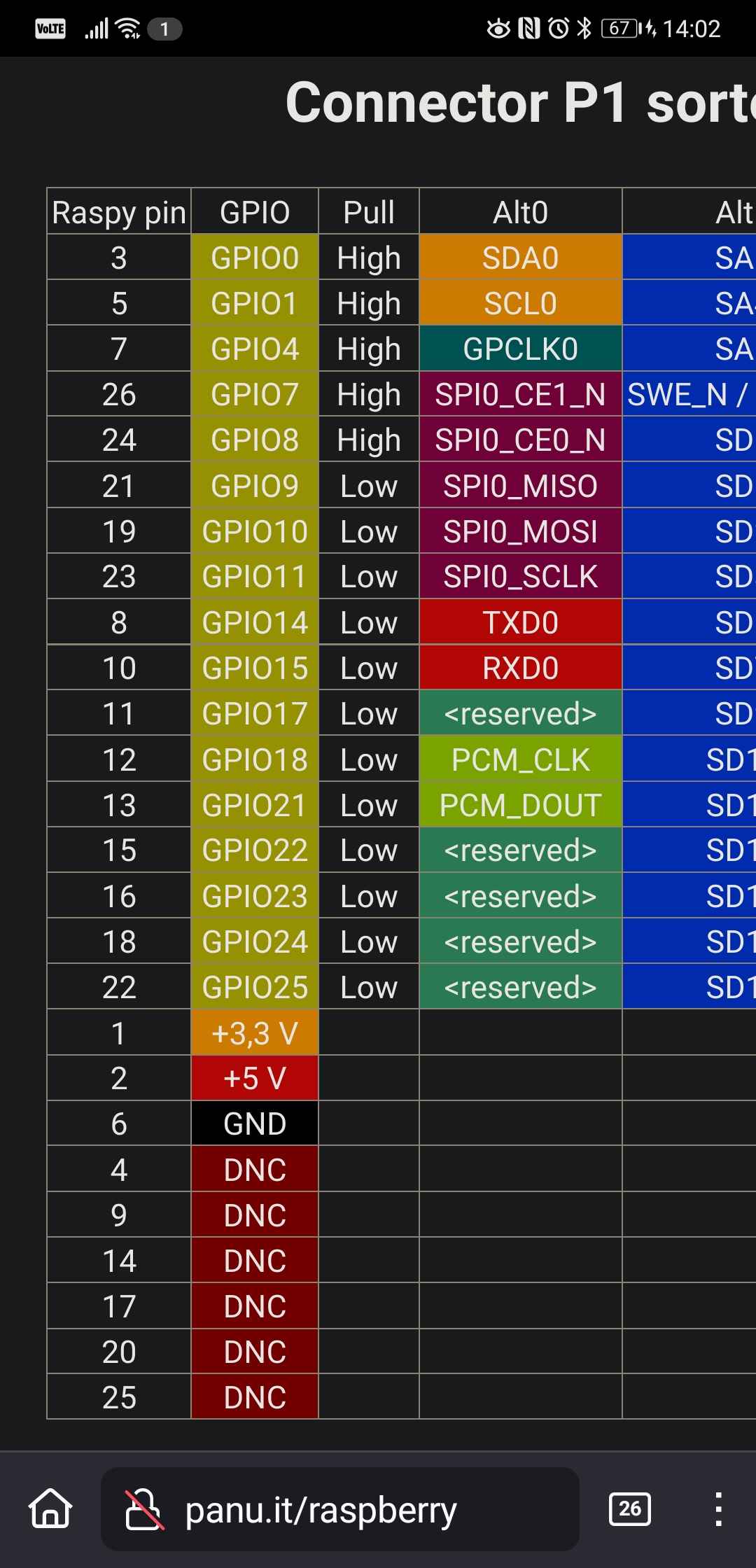Tap the battery indicator showing 67
The width and height of the screenshot is (756, 1568).
[623, 29]
